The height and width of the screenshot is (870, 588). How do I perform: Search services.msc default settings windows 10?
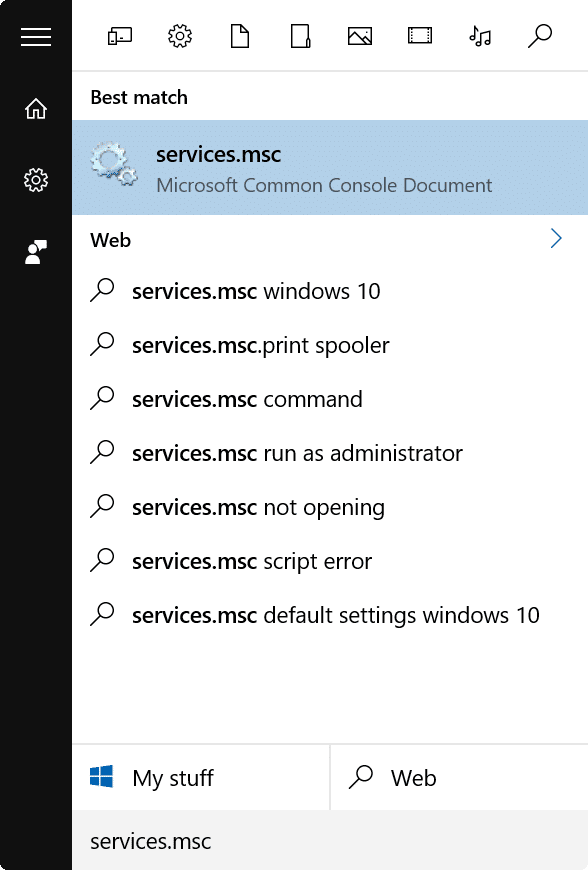click(330, 615)
